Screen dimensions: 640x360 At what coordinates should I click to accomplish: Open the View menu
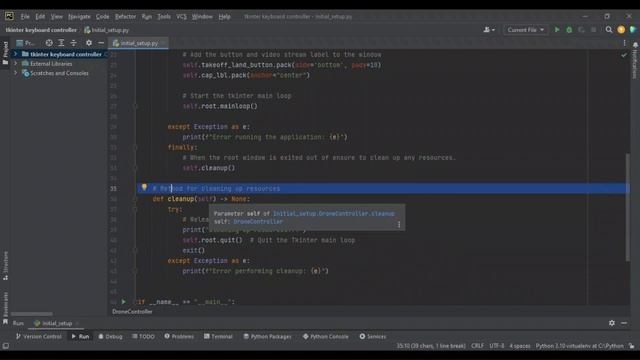(x=56, y=17)
